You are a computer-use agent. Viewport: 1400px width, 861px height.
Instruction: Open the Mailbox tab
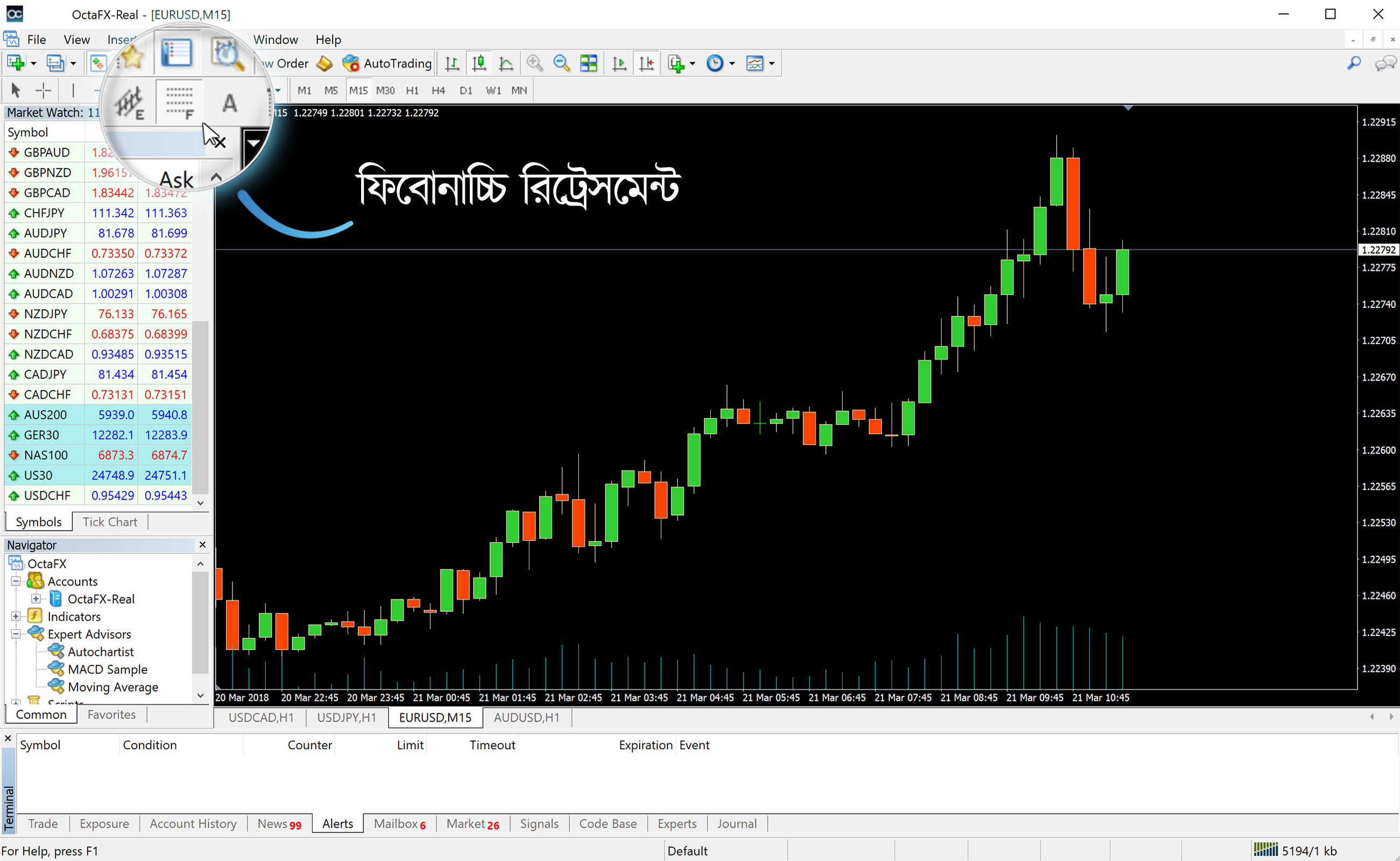400,823
